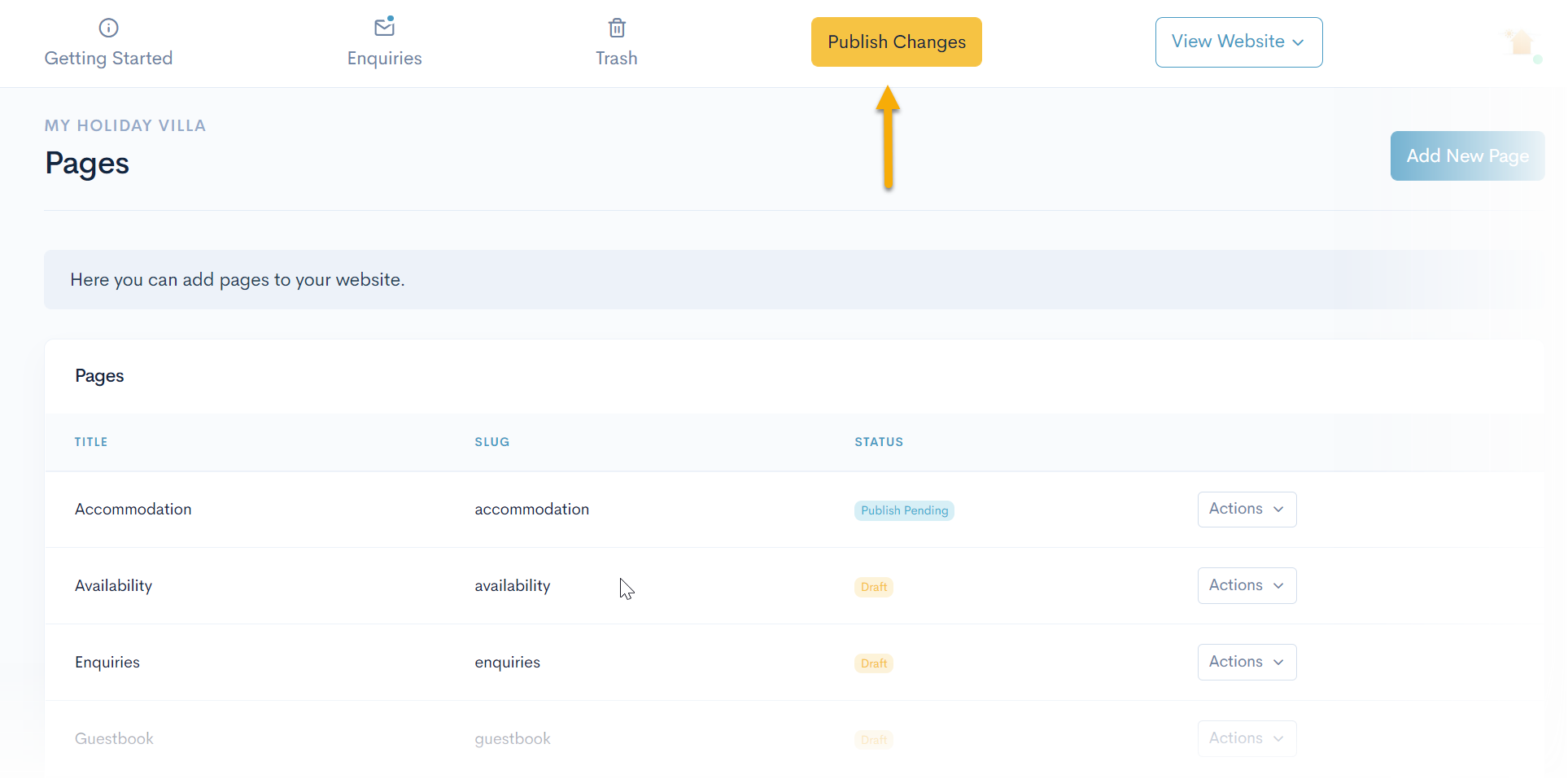Viewport: 1568px width, 779px height.
Task: Click the house avatar icon
Action: [1521, 43]
